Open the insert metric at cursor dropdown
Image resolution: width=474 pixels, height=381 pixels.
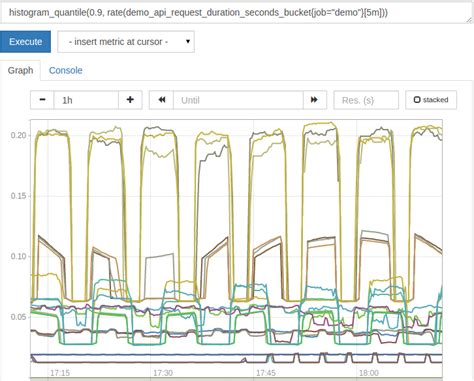click(126, 42)
